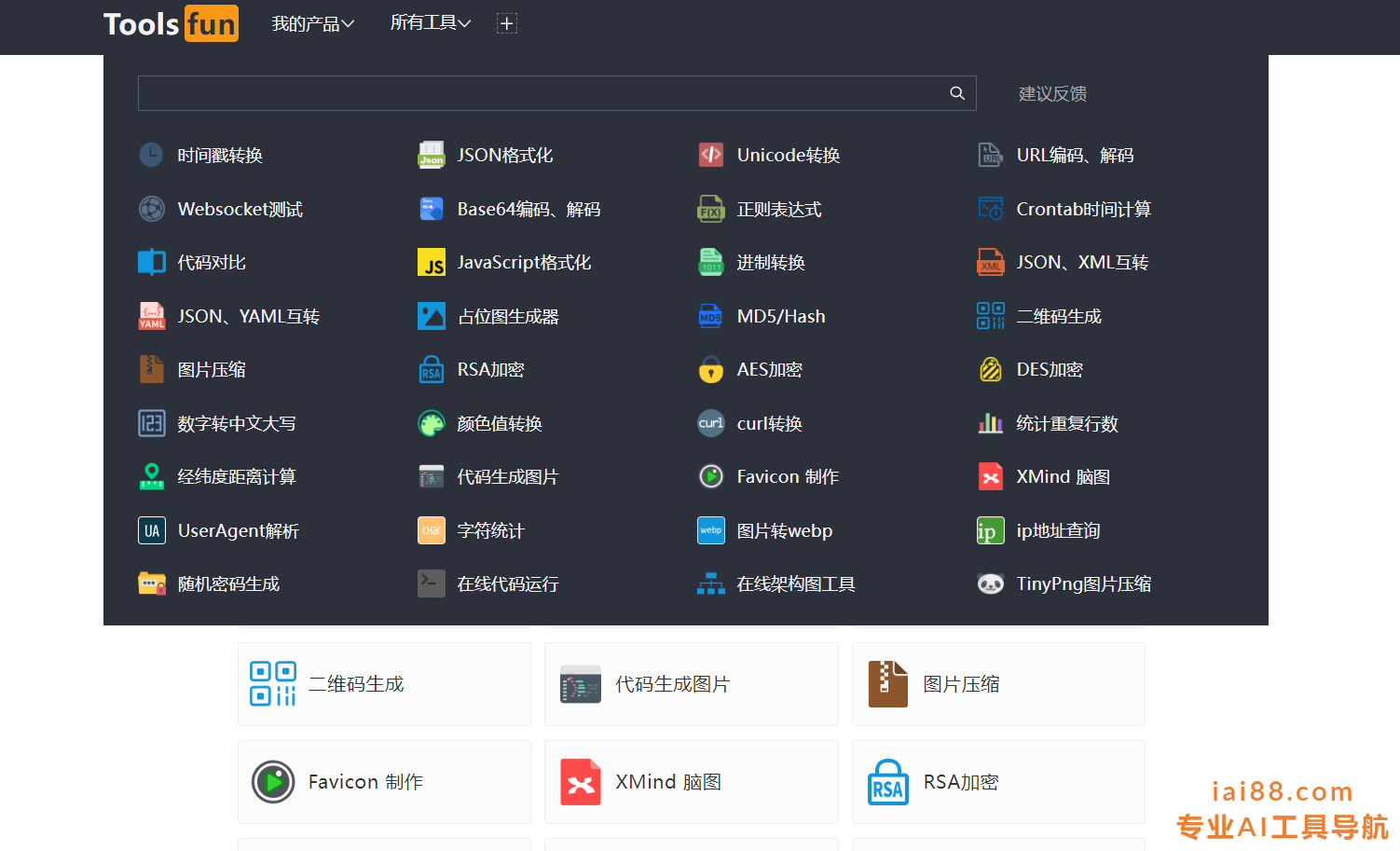The width and height of the screenshot is (1400, 851).
Task: Click the XMind 脑图 red icon in menu
Action: (991, 476)
